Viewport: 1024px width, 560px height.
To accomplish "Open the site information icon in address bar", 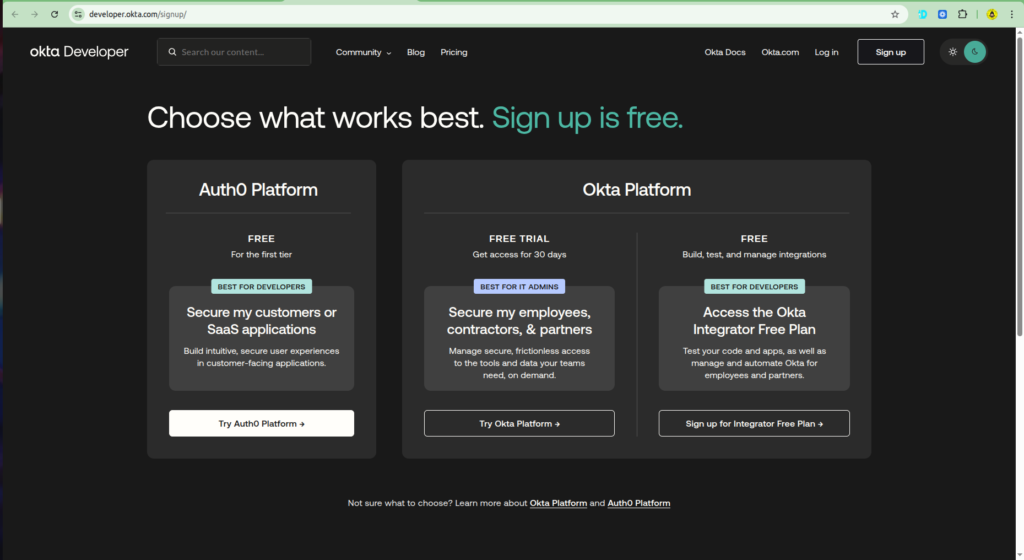I will (79, 15).
